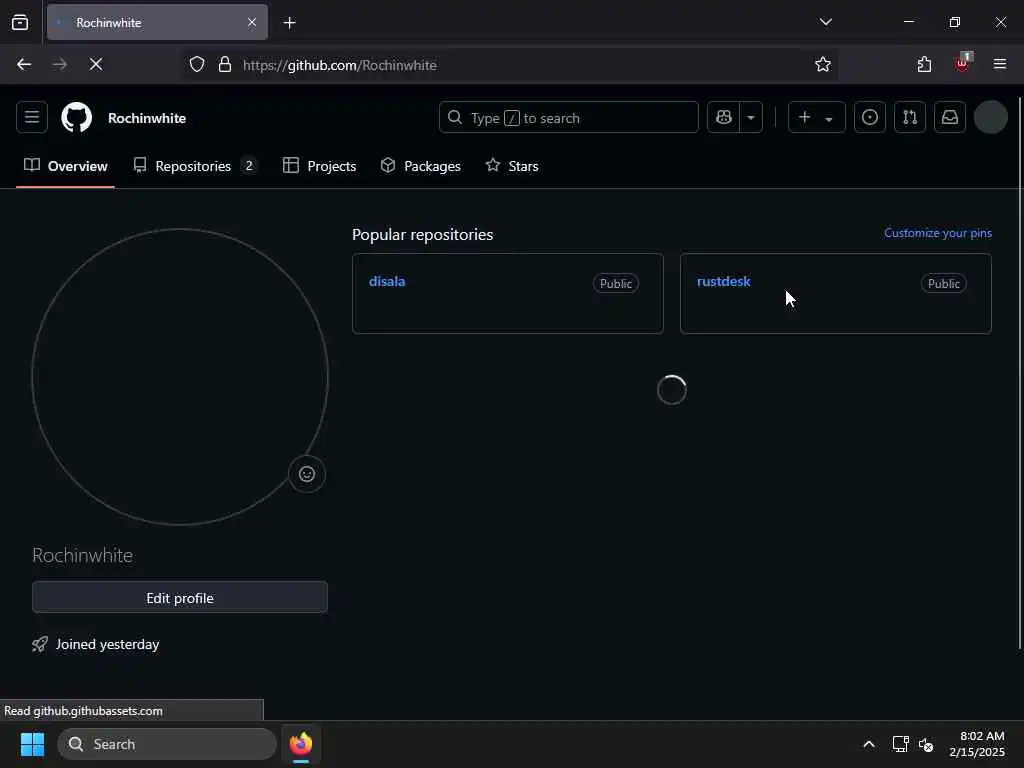This screenshot has width=1024, height=768.
Task: Click the Edit profile button
Action: tap(180, 598)
